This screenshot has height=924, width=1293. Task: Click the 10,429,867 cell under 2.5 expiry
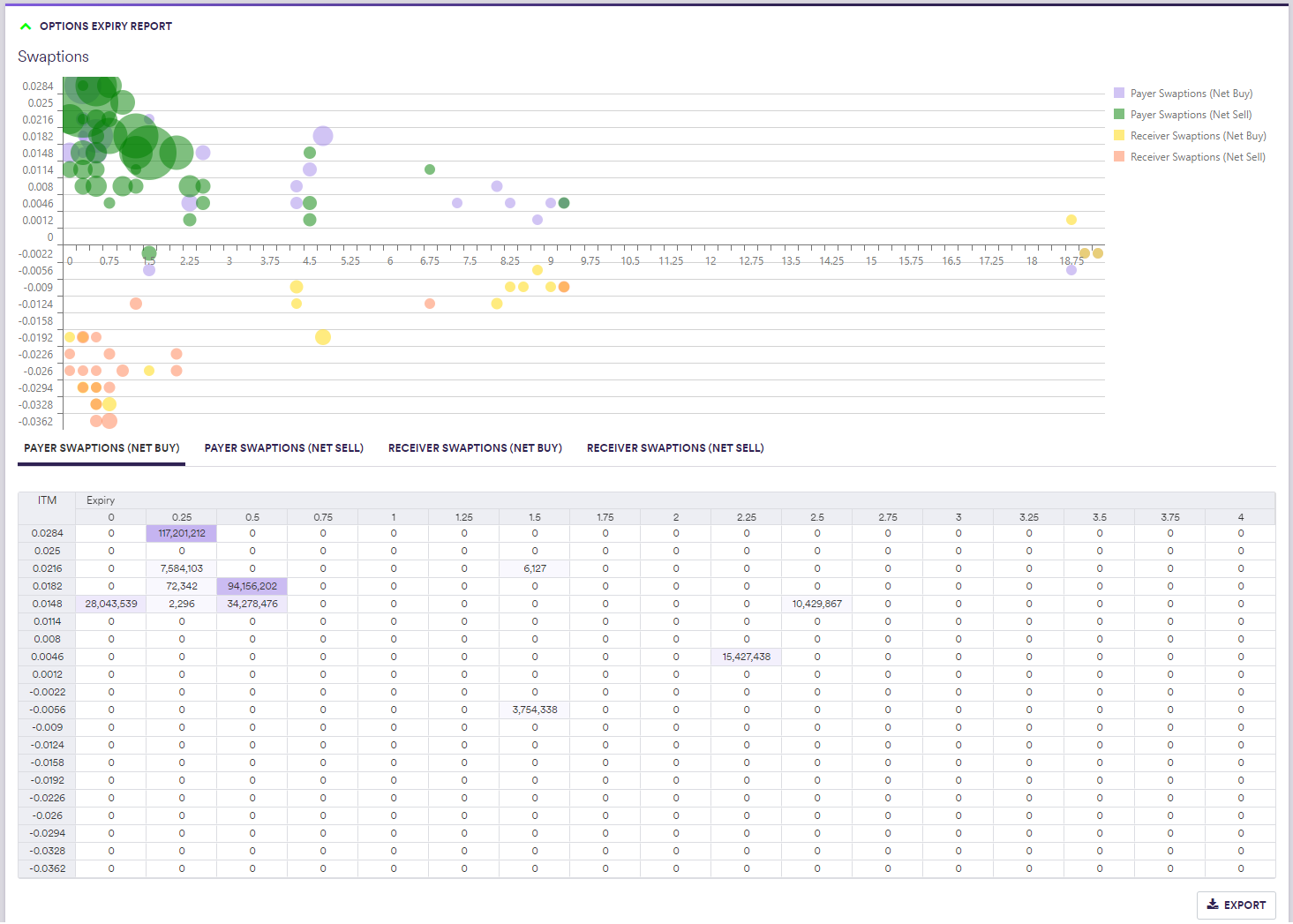coord(817,604)
